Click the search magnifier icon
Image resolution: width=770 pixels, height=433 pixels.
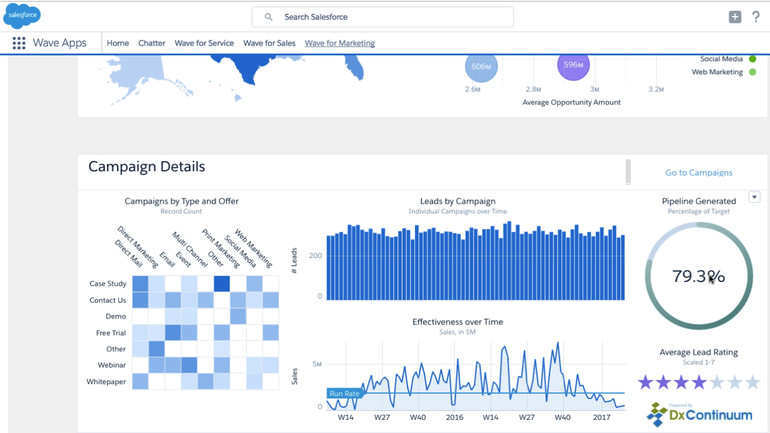[x=268, y=17]
